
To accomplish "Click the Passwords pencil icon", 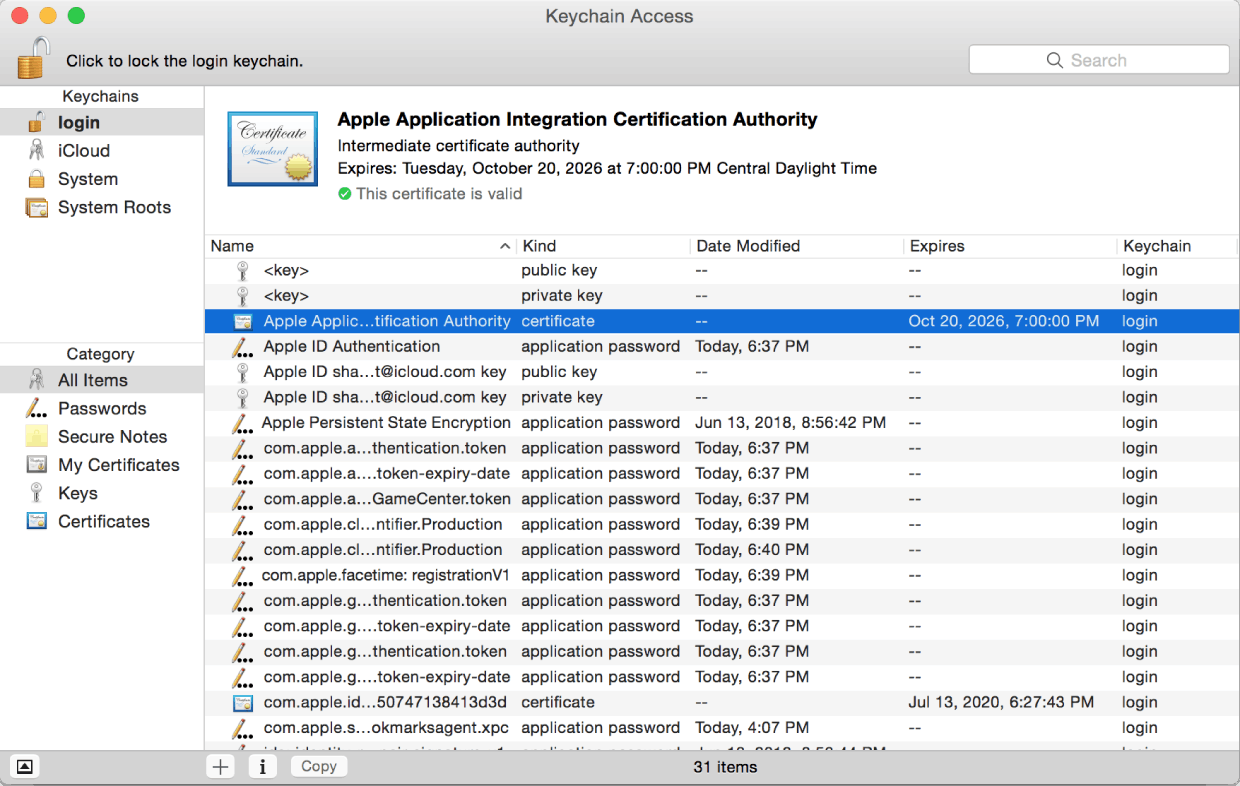I will 37,408.
